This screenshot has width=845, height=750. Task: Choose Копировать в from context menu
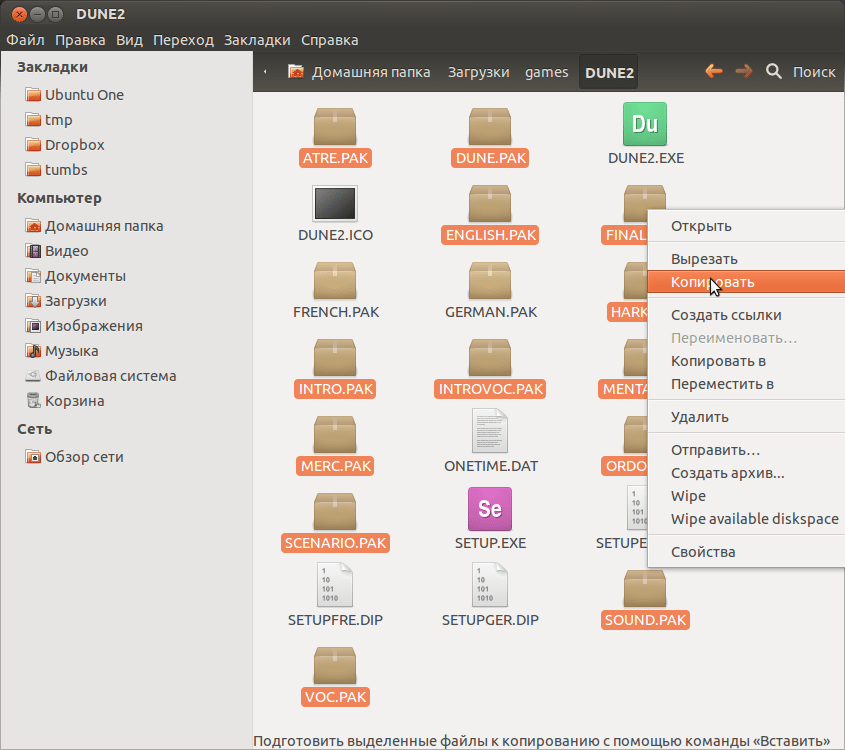746,361
